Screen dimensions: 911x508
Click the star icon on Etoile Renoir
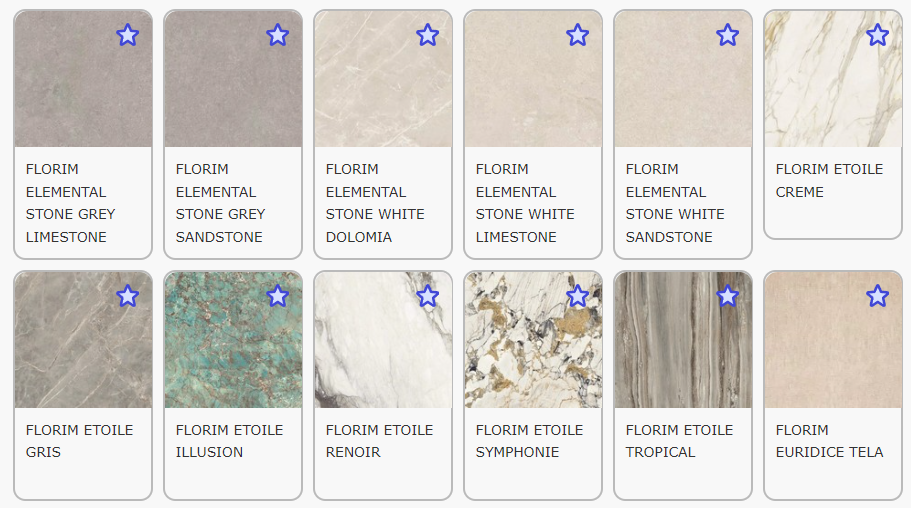pyautogui.click(x=427, y=296)
